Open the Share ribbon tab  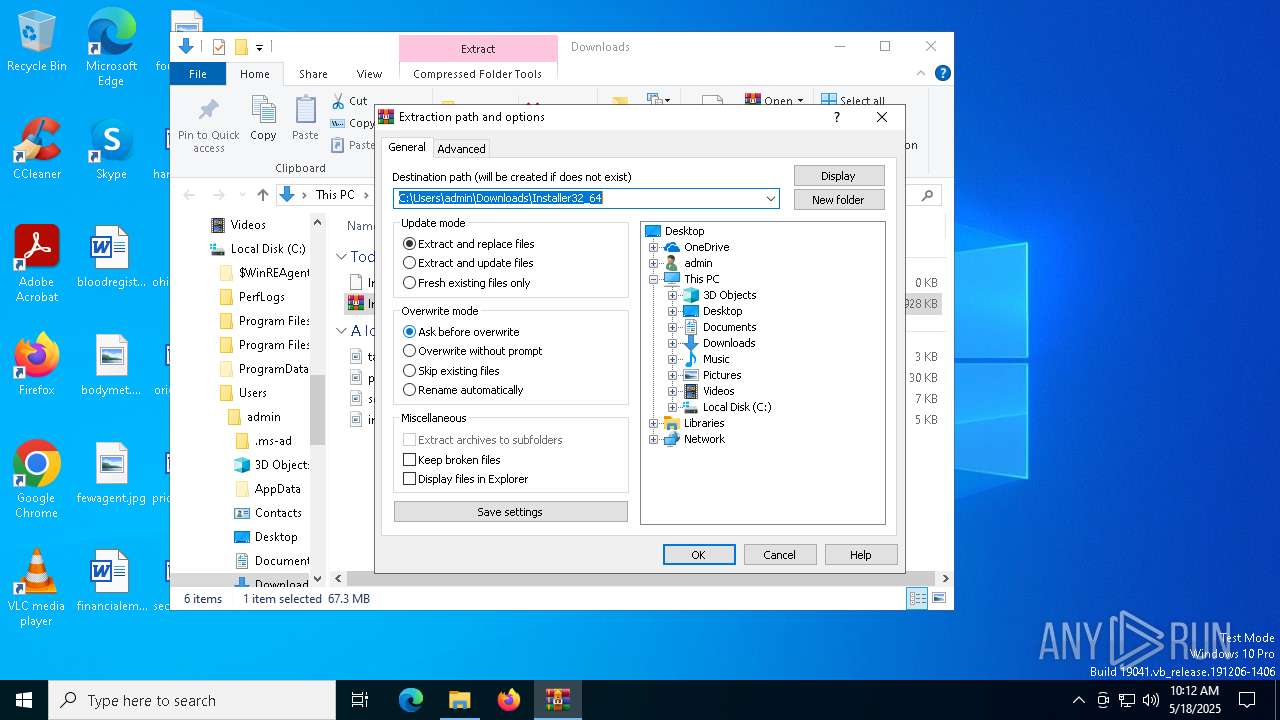(x=313, y=74)
